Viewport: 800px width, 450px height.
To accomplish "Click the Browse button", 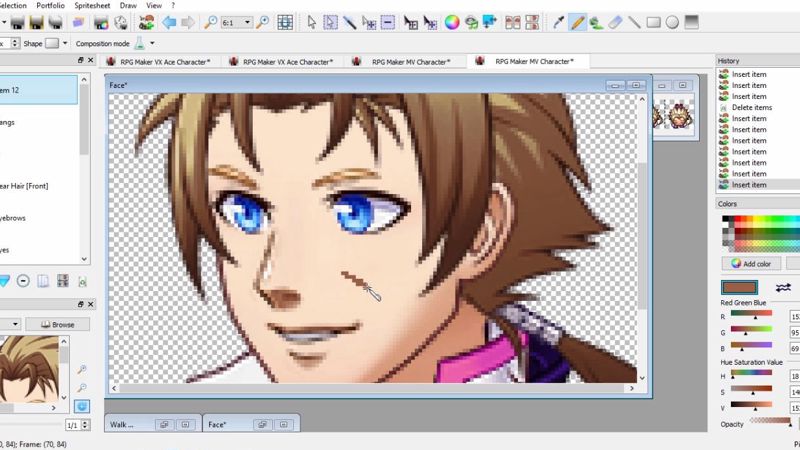I will (58, 324).
